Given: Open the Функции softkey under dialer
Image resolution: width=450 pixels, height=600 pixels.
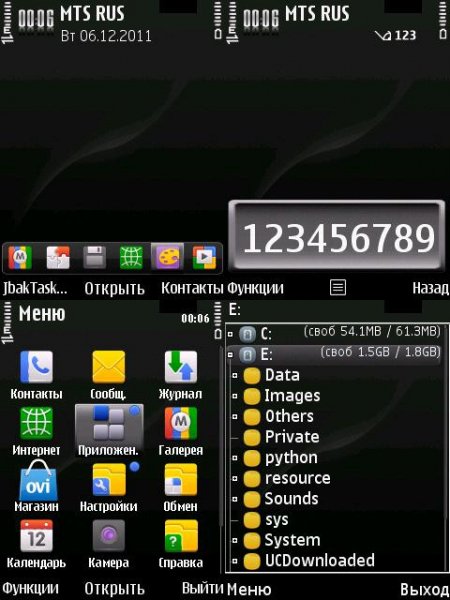Looking at the screenshot, I should (x=255, y=288).
